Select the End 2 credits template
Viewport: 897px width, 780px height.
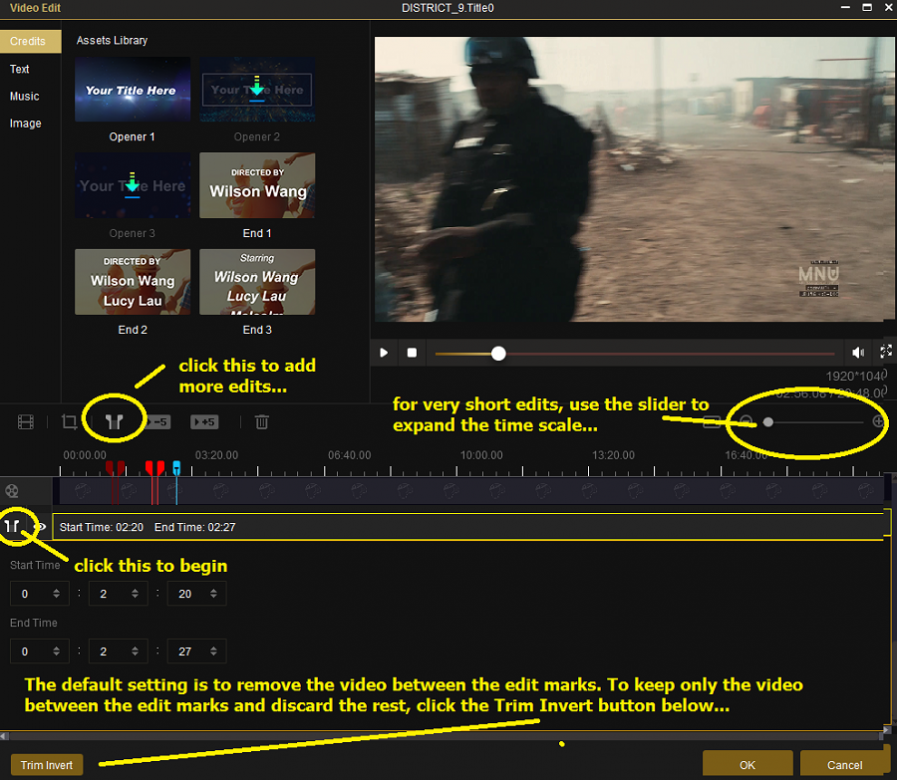(x=133, y=282)
